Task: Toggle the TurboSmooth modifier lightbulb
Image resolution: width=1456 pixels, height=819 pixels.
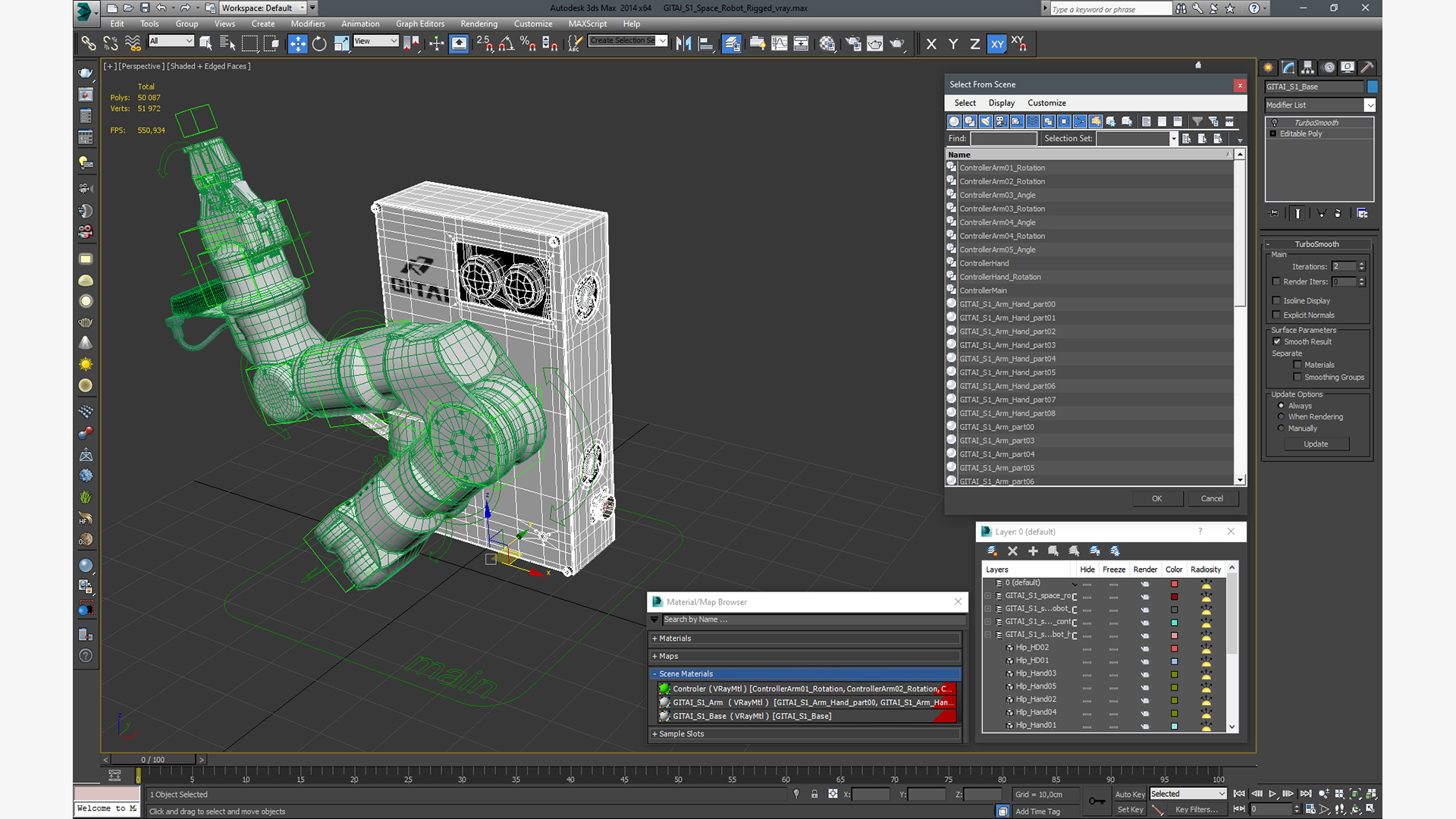Action: 1275,123
